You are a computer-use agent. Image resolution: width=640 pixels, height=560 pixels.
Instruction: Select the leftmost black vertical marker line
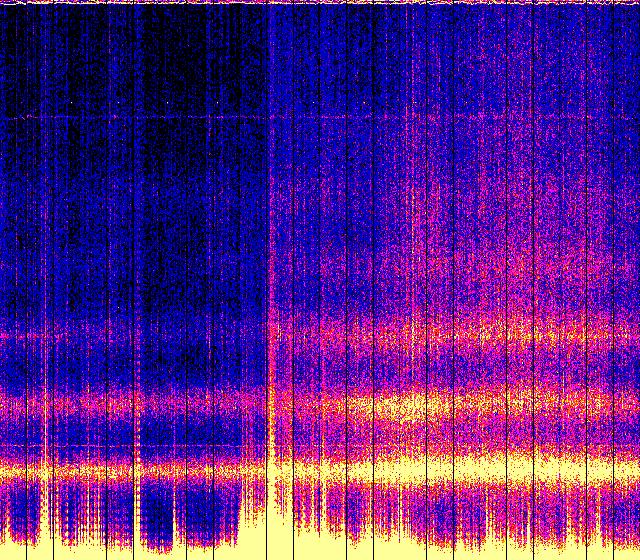click(x=39, y=280)
